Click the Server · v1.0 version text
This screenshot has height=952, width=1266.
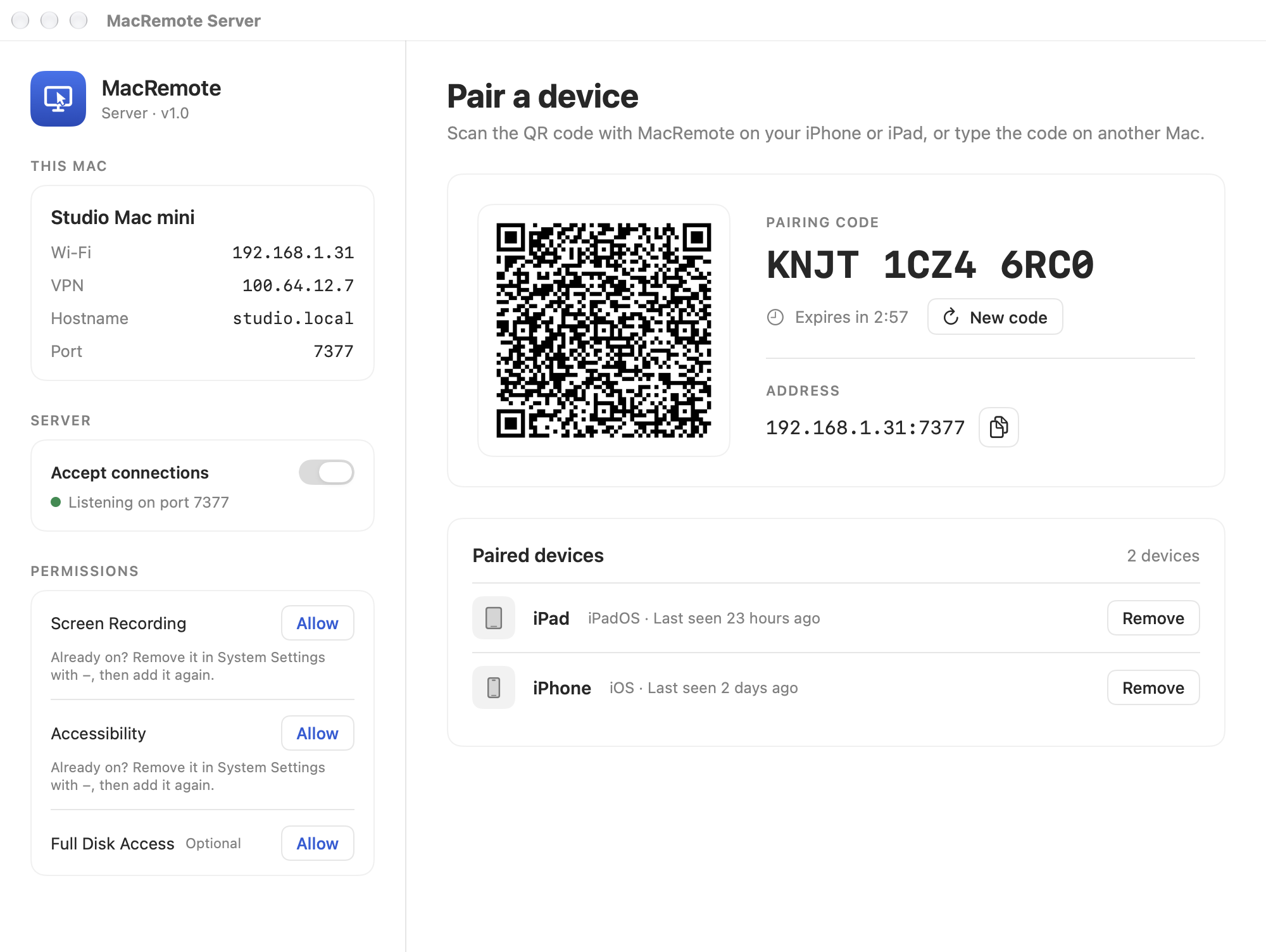pos(145,113)
